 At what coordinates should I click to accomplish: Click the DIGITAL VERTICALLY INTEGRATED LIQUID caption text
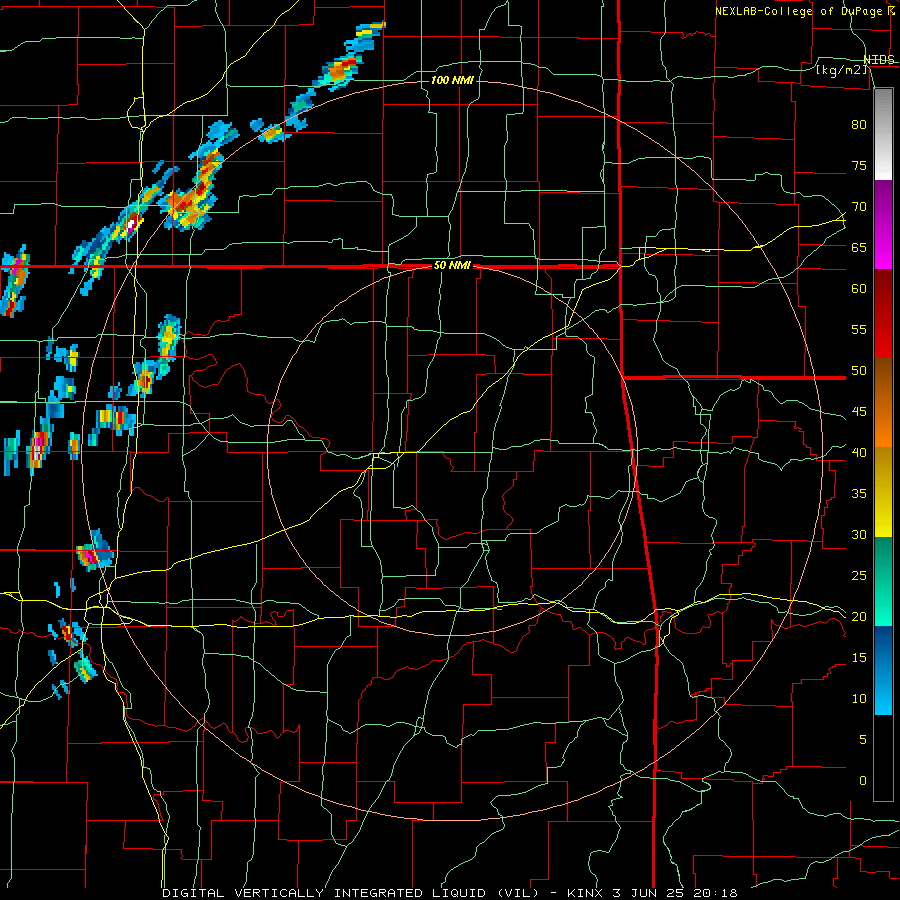(x=326, y=893)
